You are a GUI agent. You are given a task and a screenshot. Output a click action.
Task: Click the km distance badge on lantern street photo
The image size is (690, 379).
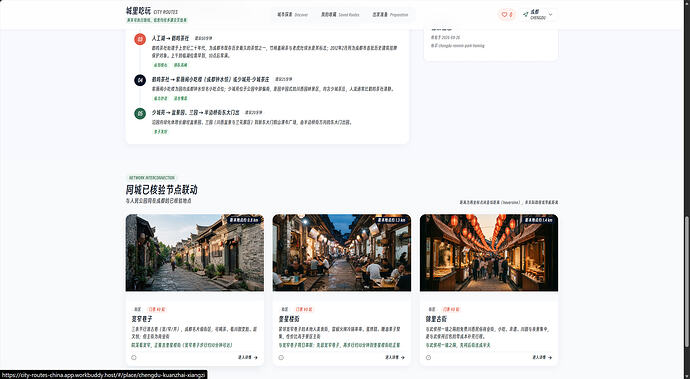[539, 220]
